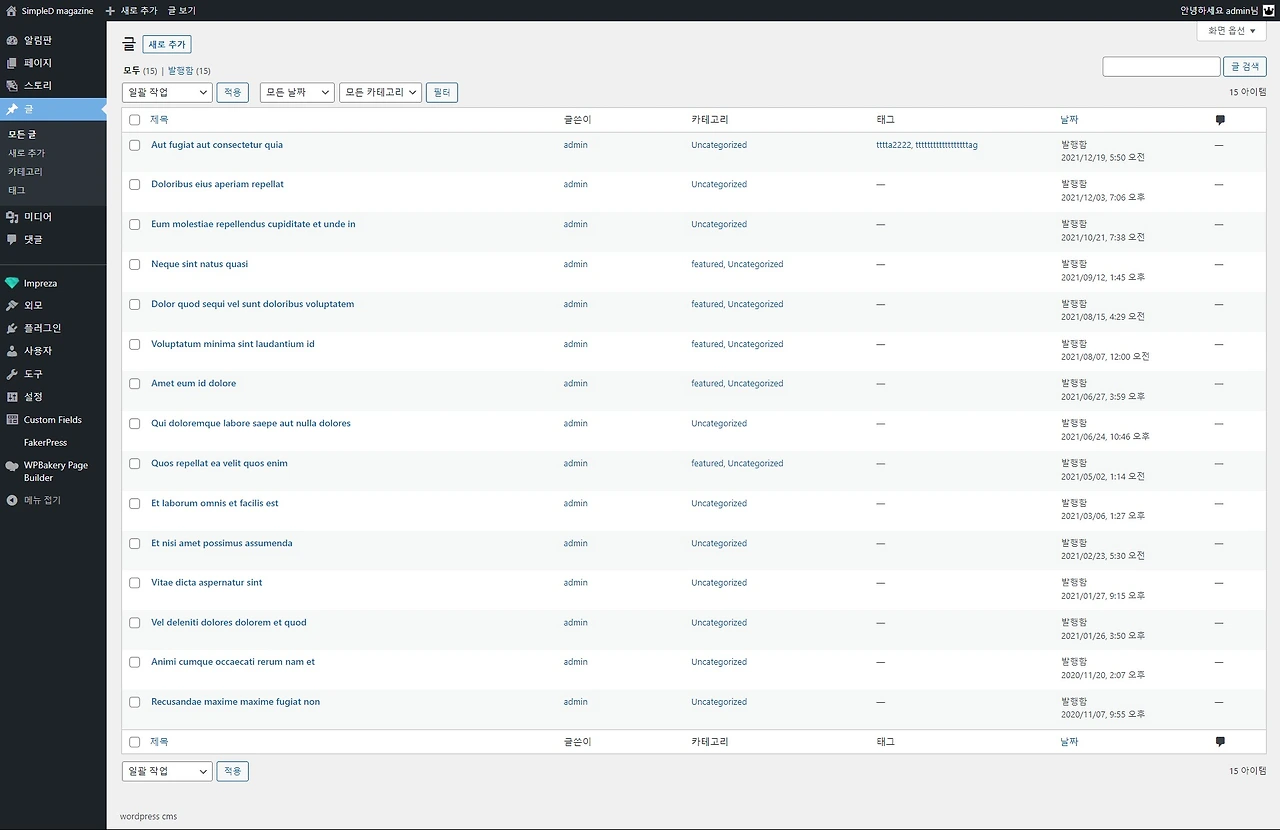The image size is (1280, 830).
Task: Click the WPBakery Page Builder cloud icon
Action: click(12, 466)
